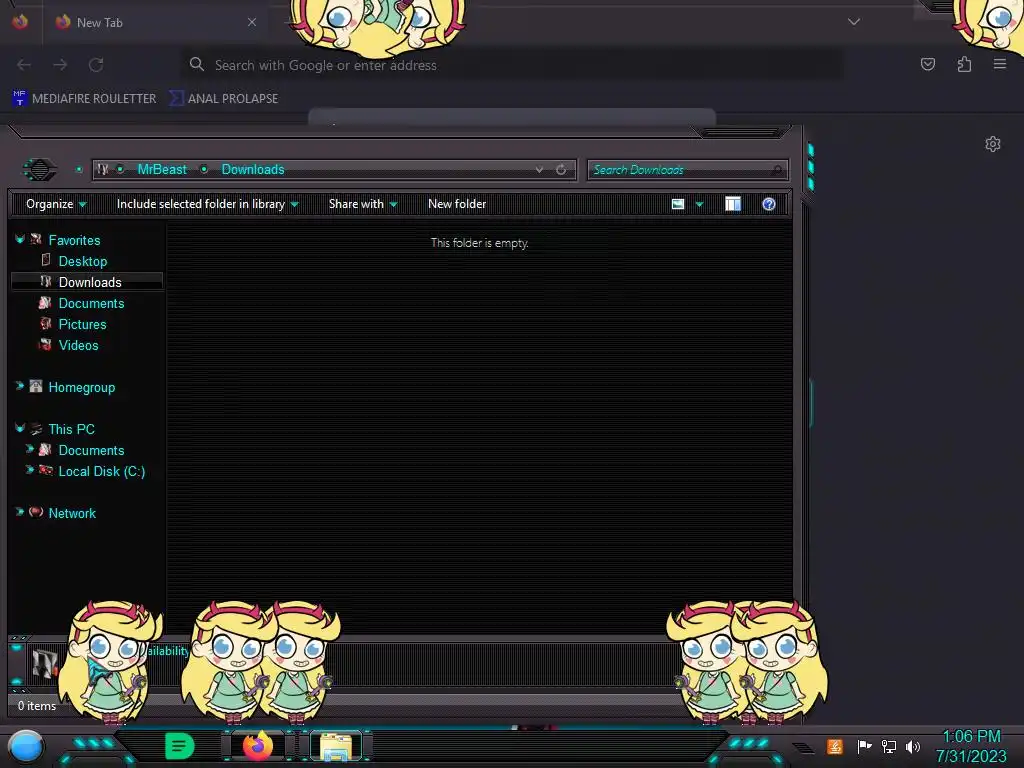Open the Firefox hamburger menu
Image resolution: width=1024 pixels, height=768 pixels.
[1000, 64]
